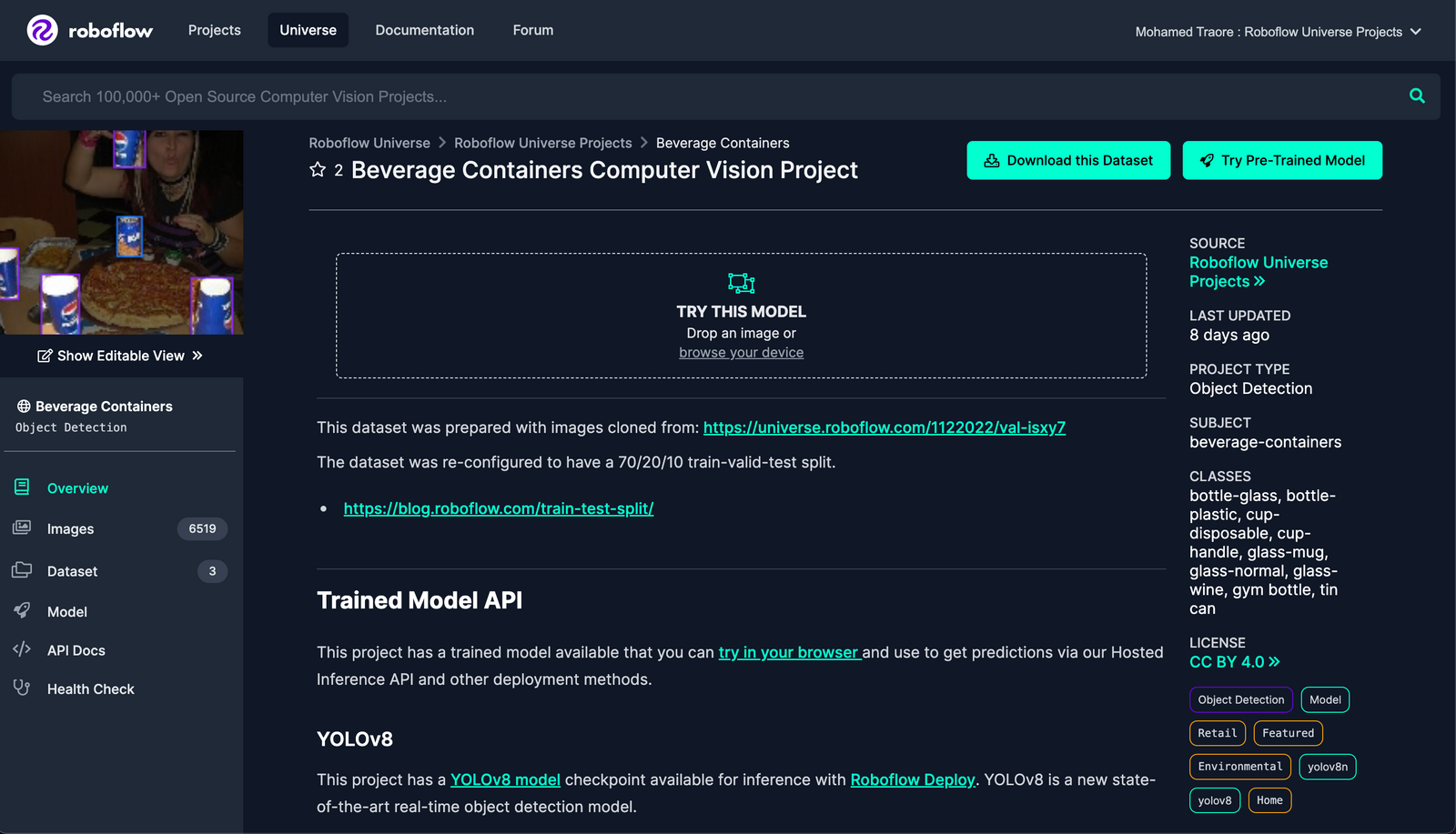Image resolution: width=1456 pixels, height=834 pixels.
Task: Open the Forum menu item
Action: tap(532, 30)
